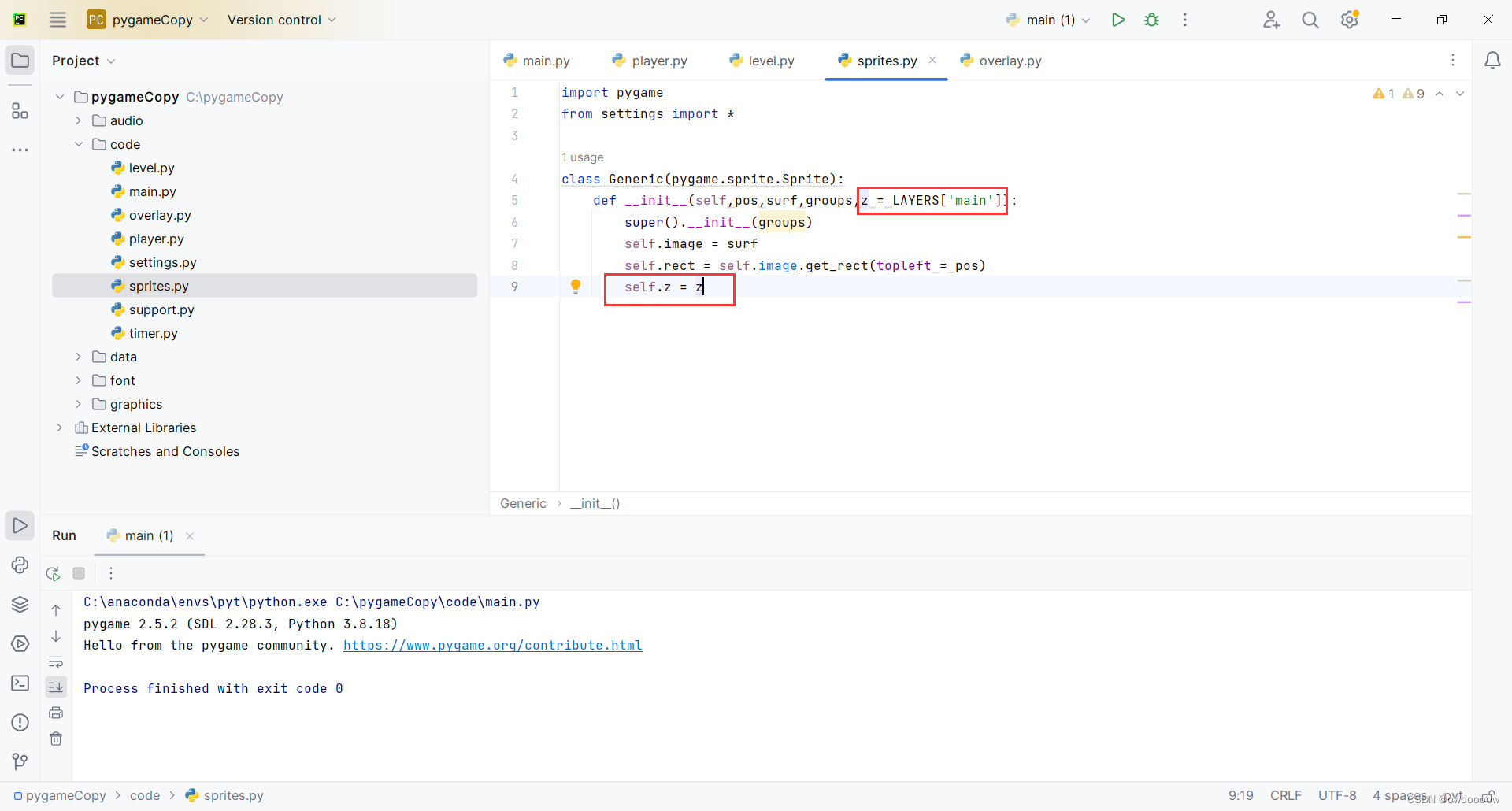Show more tool windows ellipsis
This screenshot has width=1512, height=811.
pyautogui.click(x=20, y=150)
